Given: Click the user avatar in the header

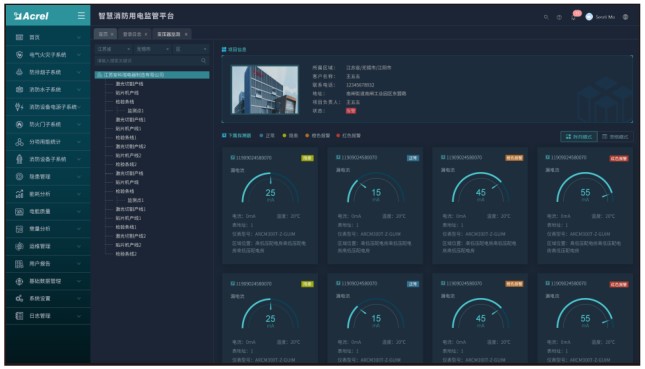Looking at the screenshot, I should 589,17.
